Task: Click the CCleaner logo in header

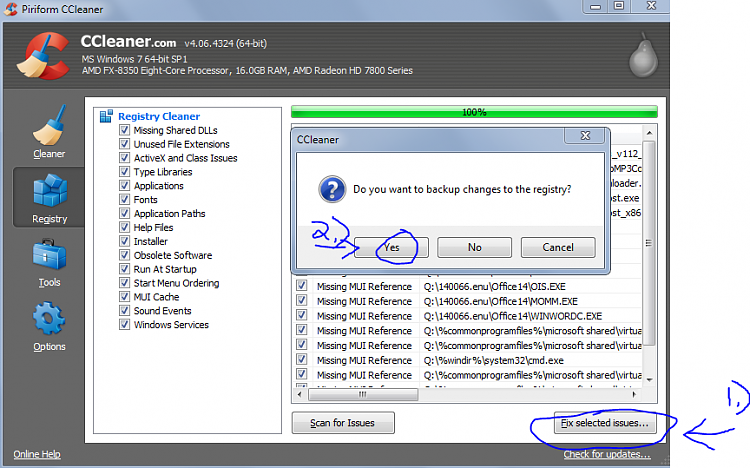Action: coord(44,56)
